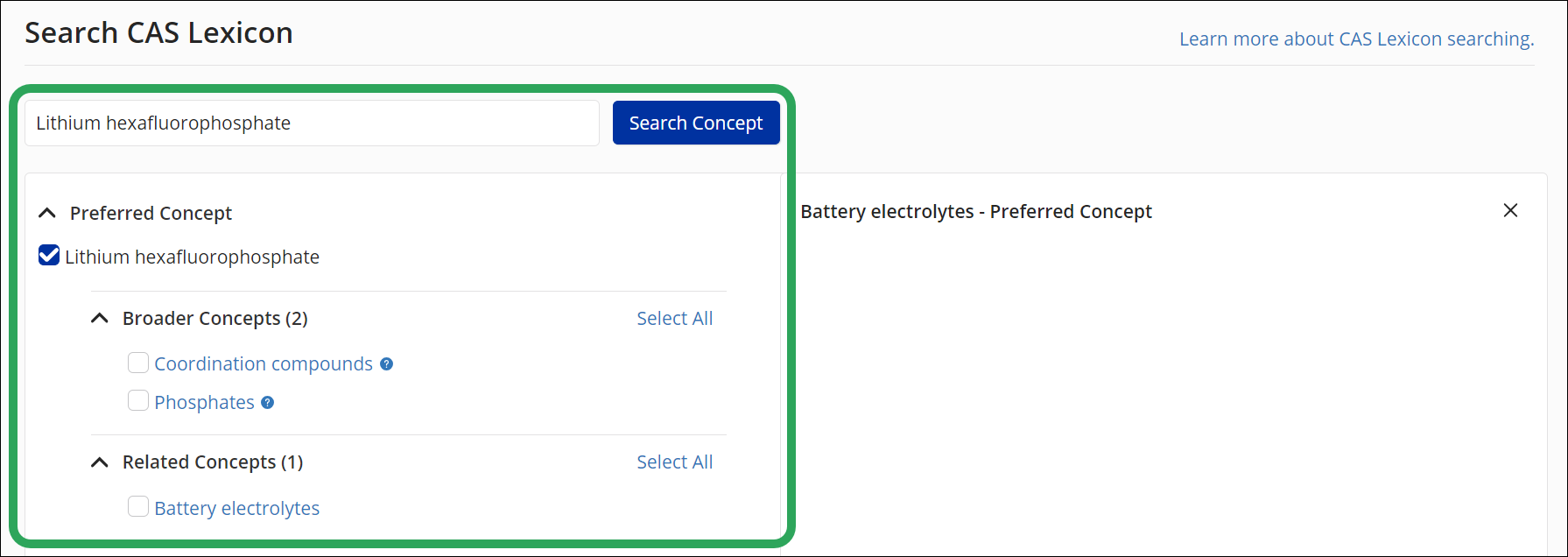The image size is (1568, 557).
Task: Select All under Broader Concepts
Action: coord(674,318)
